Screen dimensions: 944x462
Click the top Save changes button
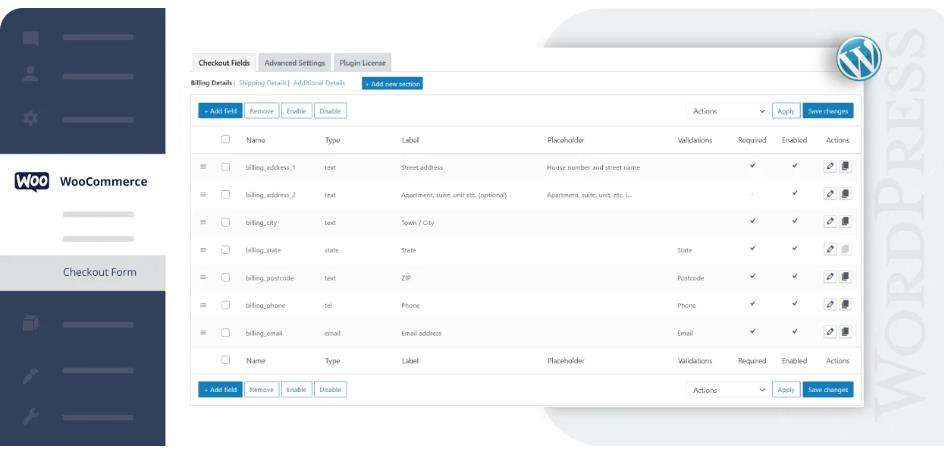tap(828, 111)
